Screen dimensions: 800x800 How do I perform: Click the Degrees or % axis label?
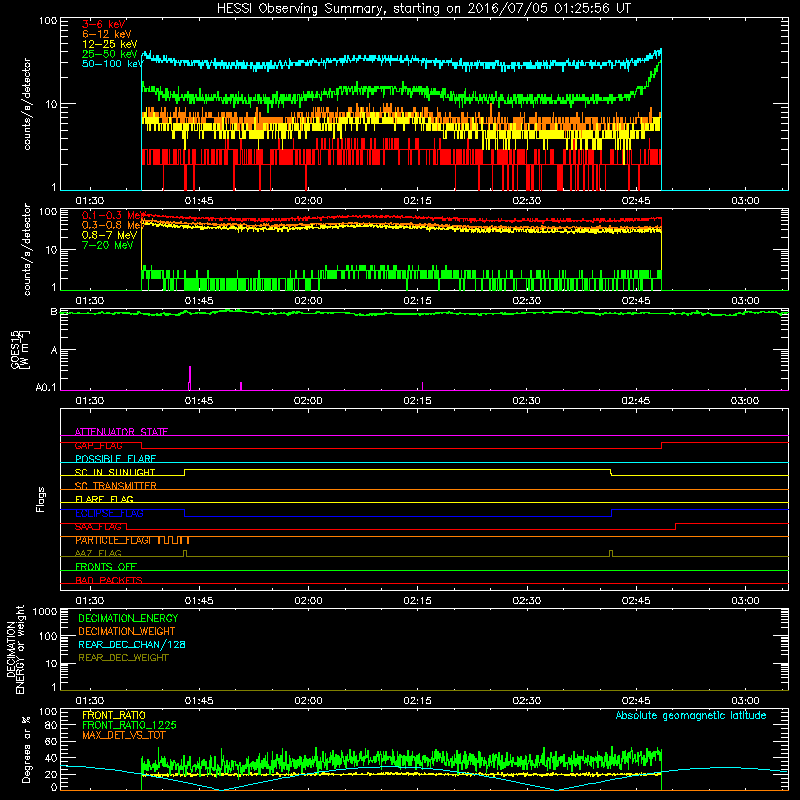tap(26, 749)
